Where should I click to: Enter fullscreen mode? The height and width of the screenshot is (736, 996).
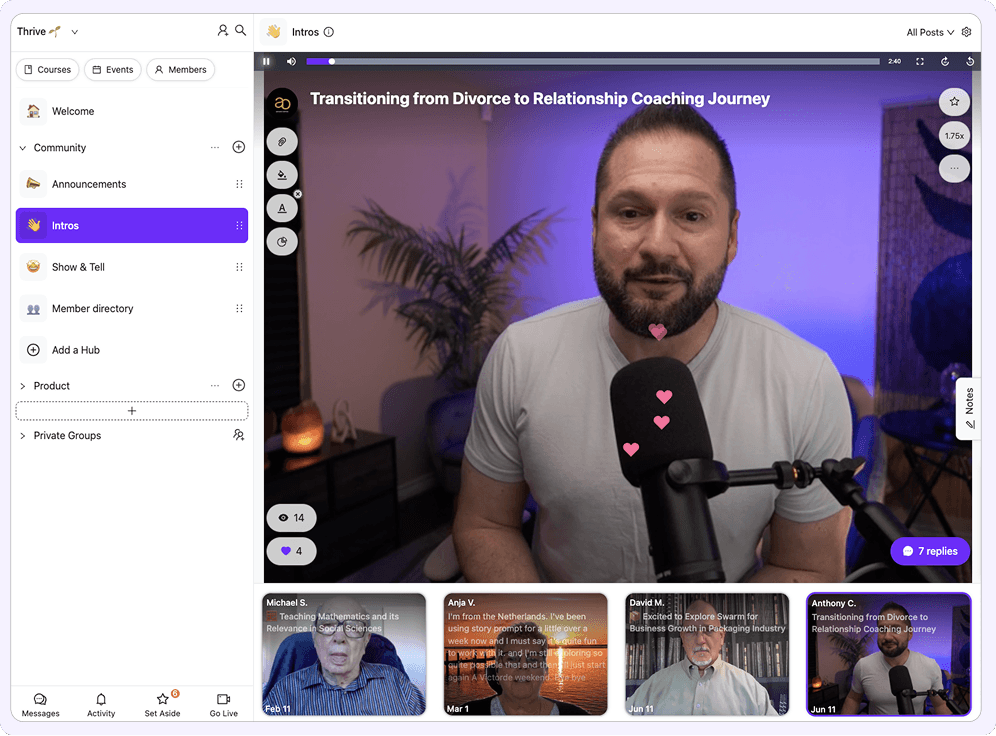click(x=920, y=62)
